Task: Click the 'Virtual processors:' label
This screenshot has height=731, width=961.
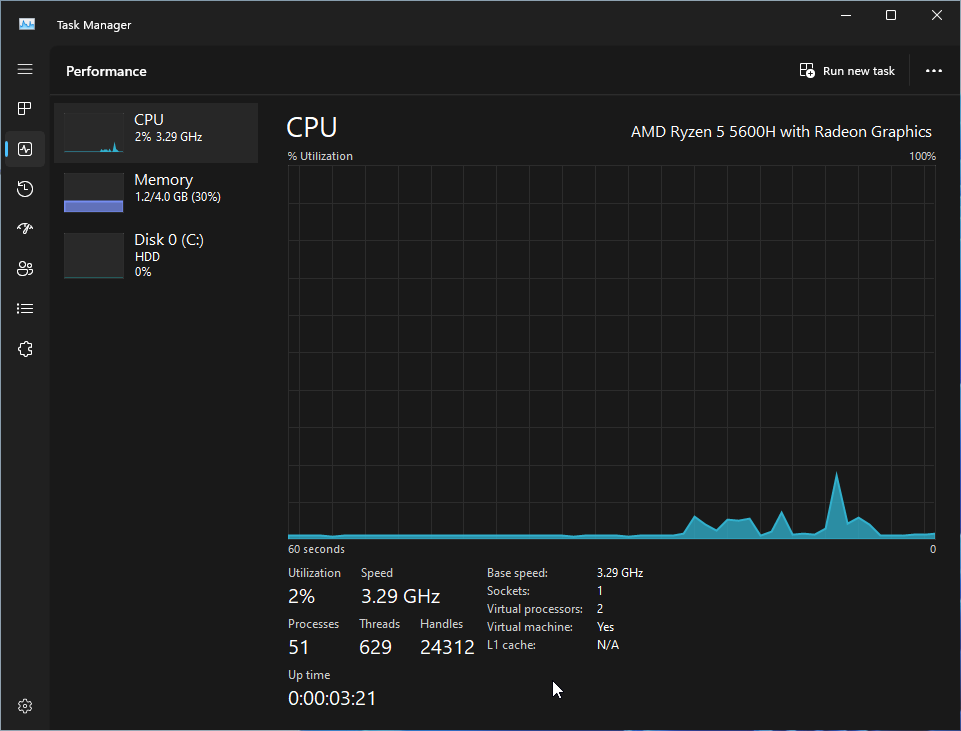Action: click(534, 609)
